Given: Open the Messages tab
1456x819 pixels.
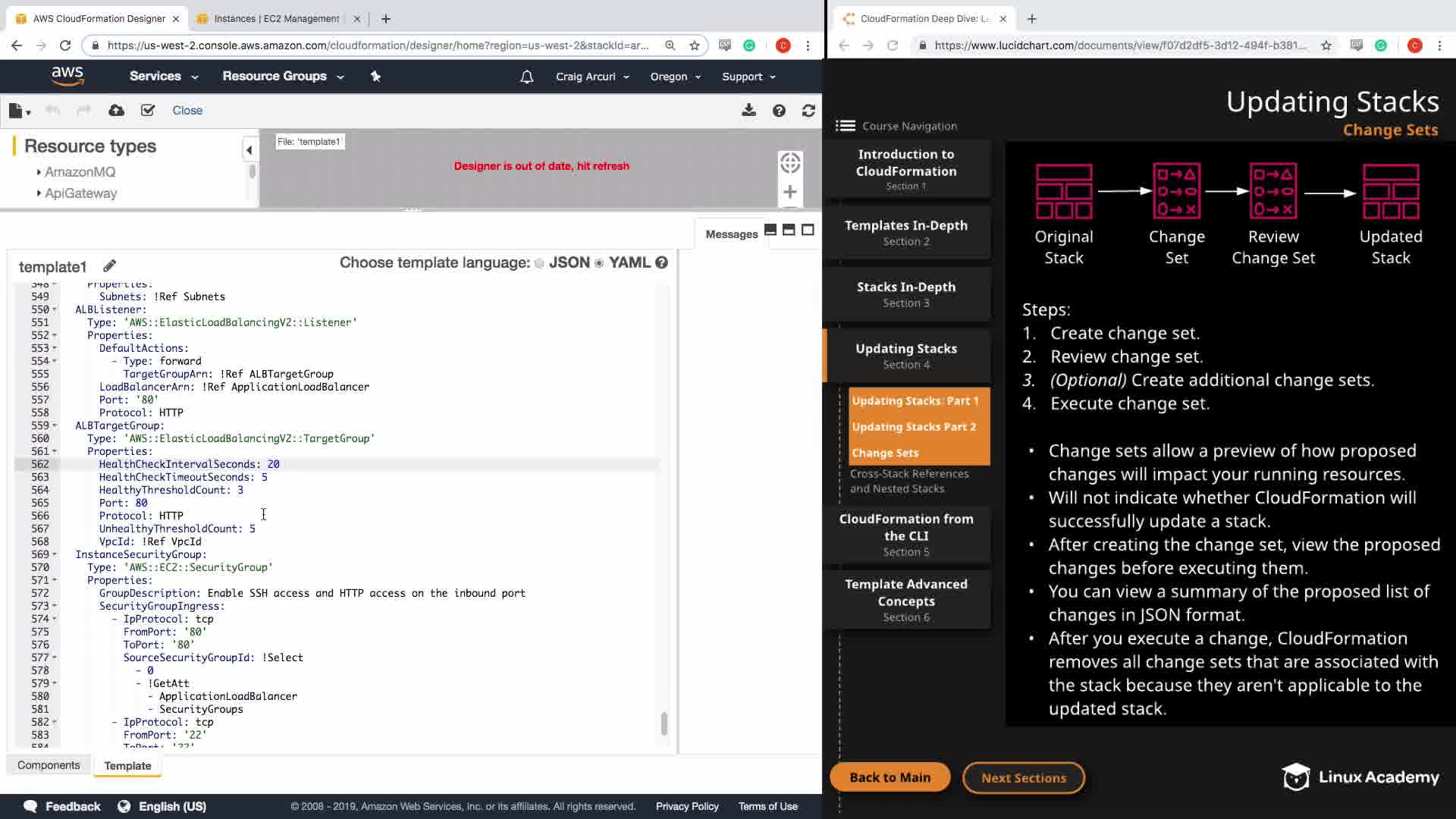Looking at the screenshot, I should (731, 234).
